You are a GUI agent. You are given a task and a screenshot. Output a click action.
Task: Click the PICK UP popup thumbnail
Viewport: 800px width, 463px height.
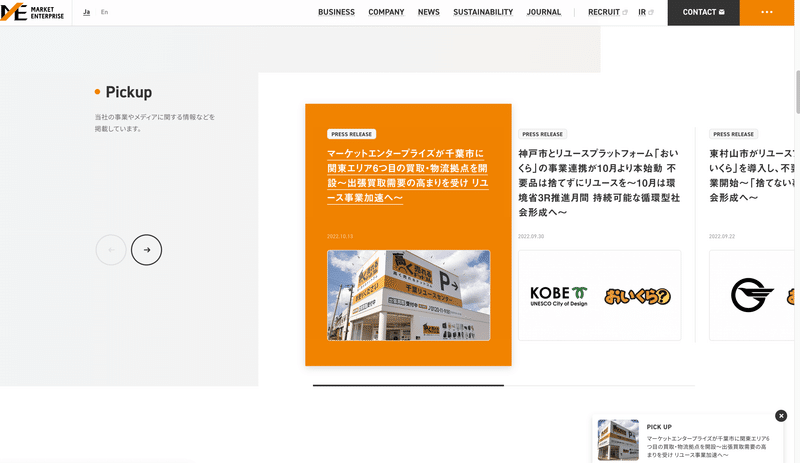point(618,440)
